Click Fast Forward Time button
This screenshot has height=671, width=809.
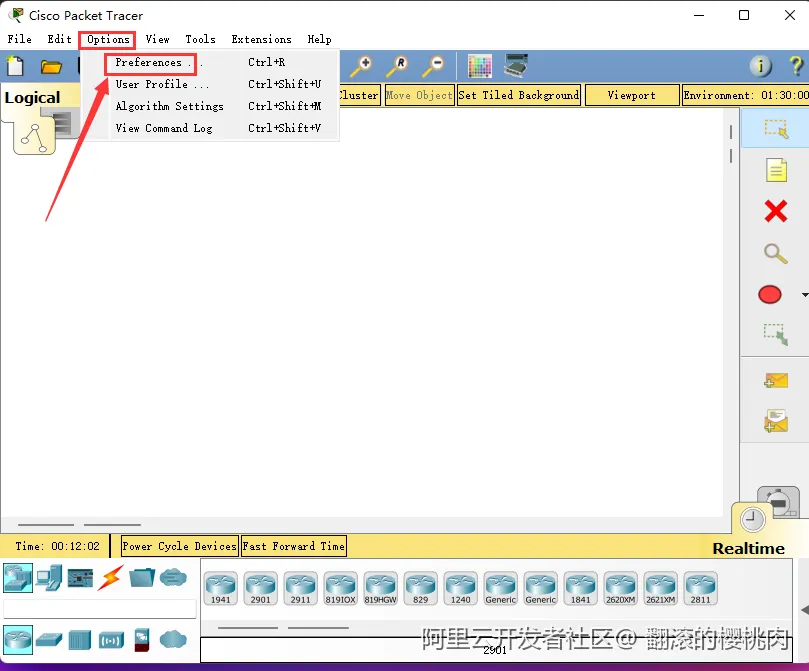(x=294, y=546)
